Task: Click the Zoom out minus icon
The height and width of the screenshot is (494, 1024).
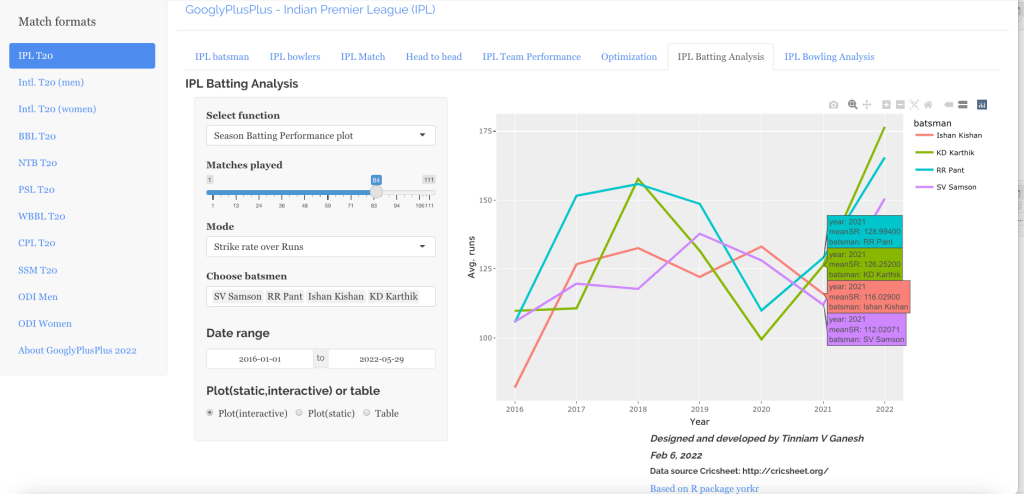Action: pos(900,105)
